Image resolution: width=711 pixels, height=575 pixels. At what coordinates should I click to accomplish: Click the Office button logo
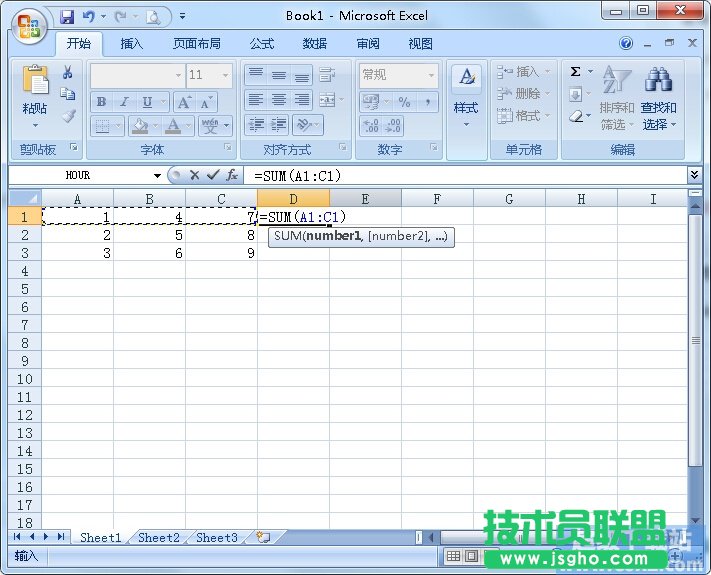point(28,25)
